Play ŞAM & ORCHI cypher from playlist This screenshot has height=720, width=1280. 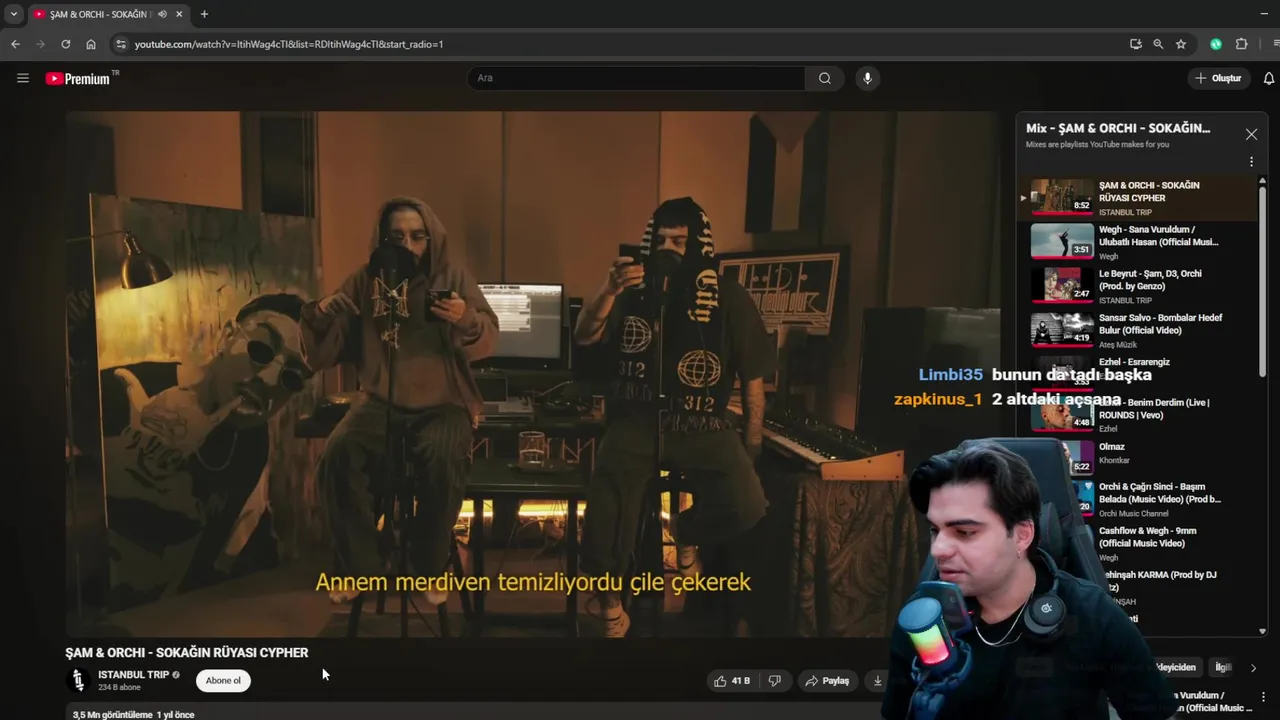point(1139,197)
